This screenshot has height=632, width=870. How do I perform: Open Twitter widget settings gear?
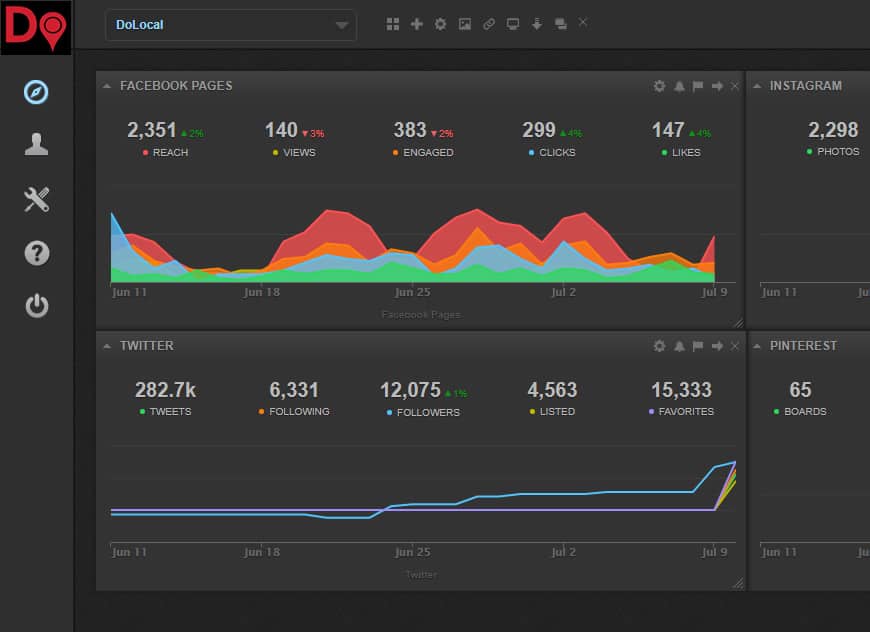659,346
